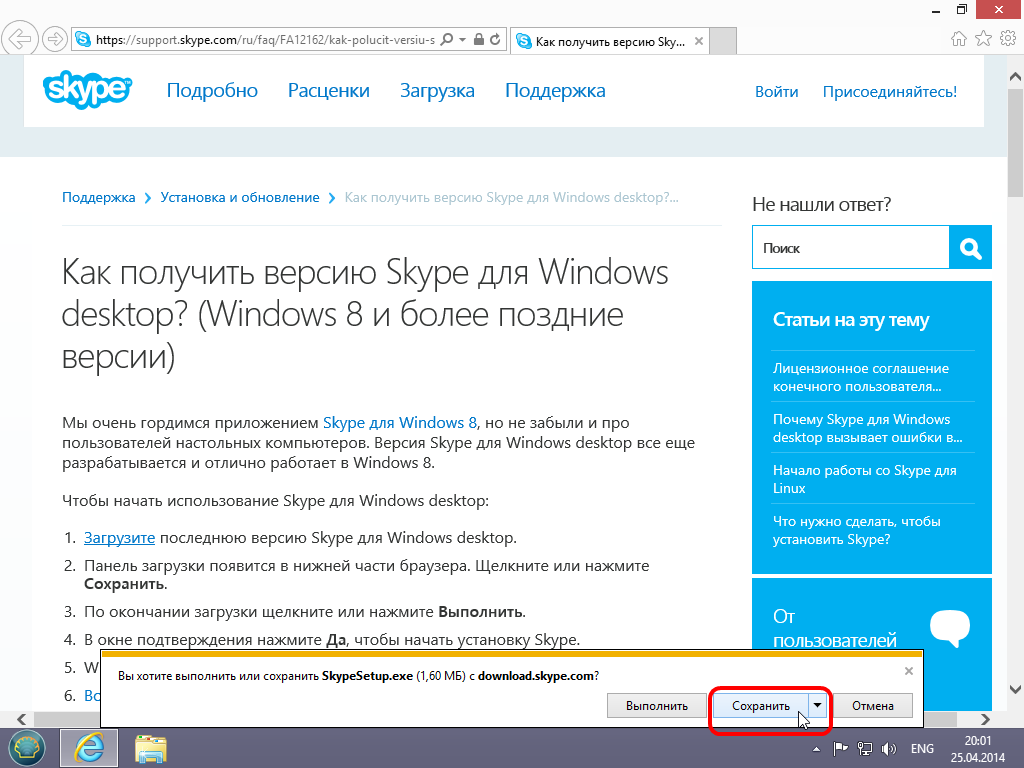Close the Skype support browser tab
This screenshot has height=768, width=1024.
pos(699,41)
